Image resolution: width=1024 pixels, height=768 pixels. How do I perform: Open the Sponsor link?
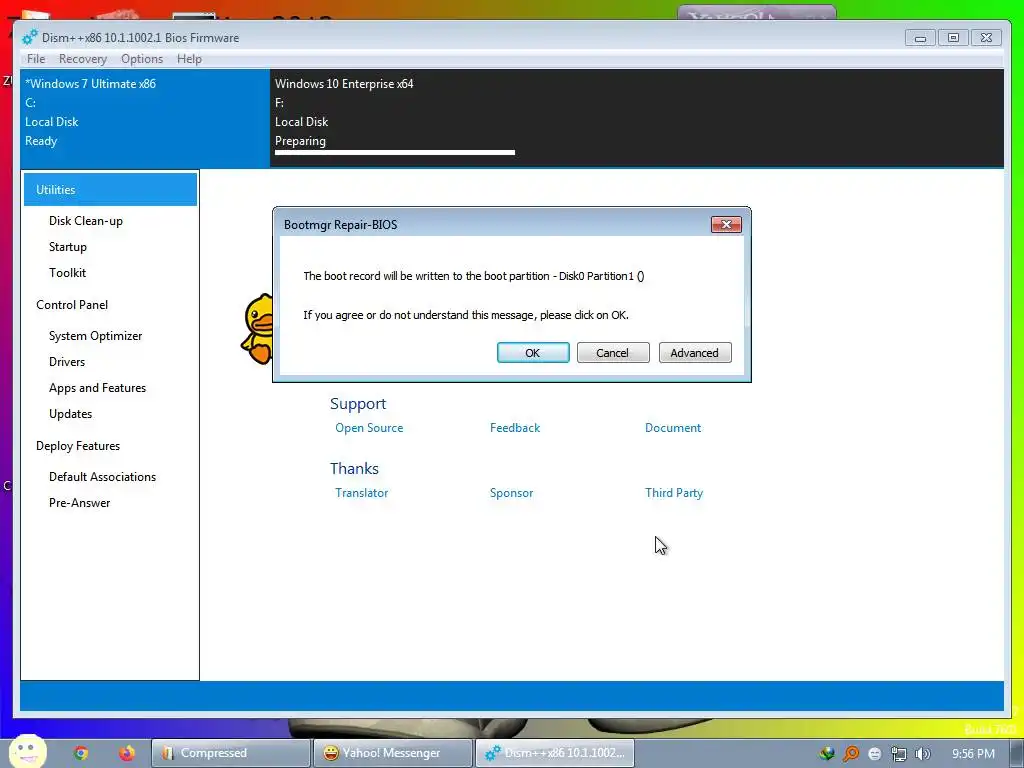(511, 493)
